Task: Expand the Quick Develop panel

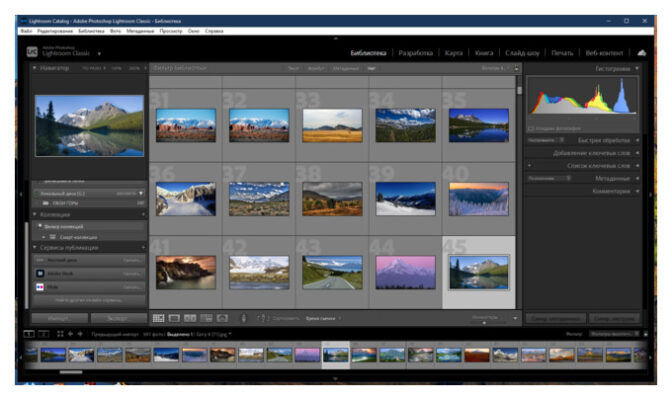Action: coord(637,140)
